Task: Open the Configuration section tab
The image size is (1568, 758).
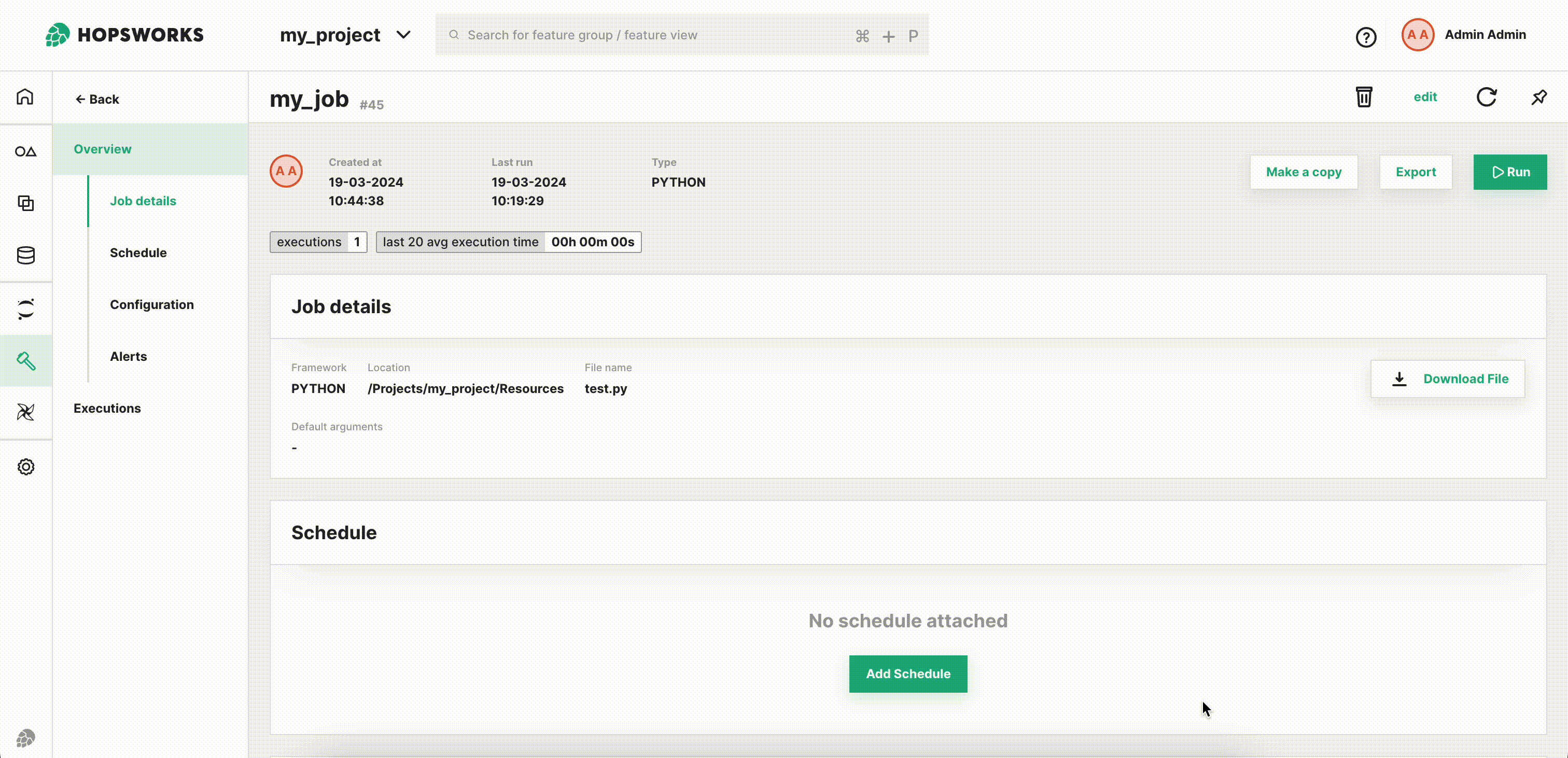Action: 151,304
